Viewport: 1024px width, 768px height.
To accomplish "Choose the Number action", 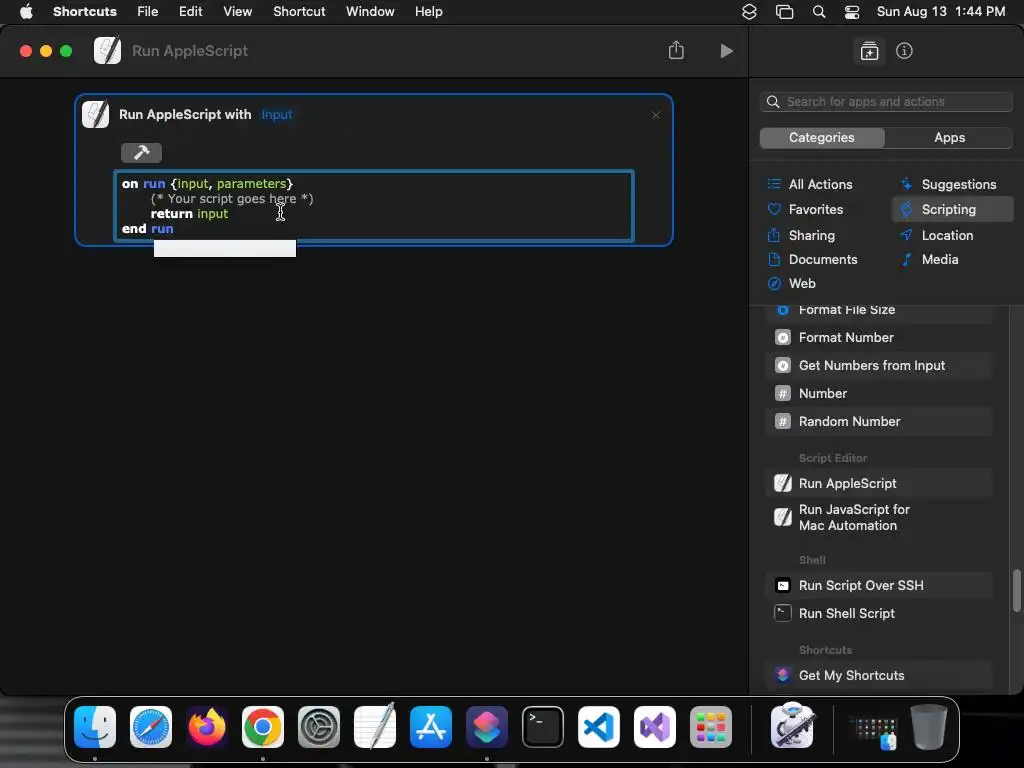I will [878, 394].
